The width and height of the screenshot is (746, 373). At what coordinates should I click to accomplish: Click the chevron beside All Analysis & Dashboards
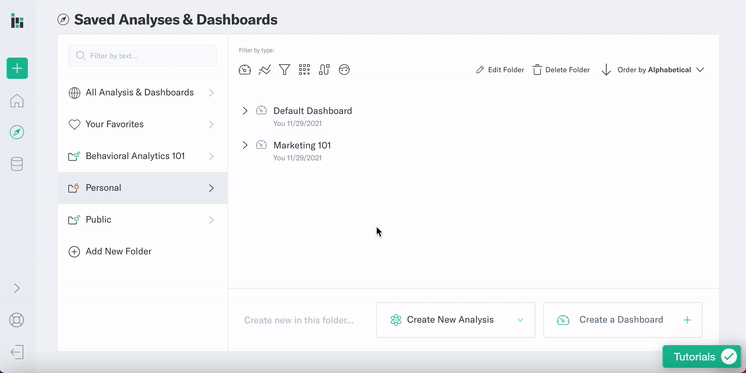(x=211, y=93)
